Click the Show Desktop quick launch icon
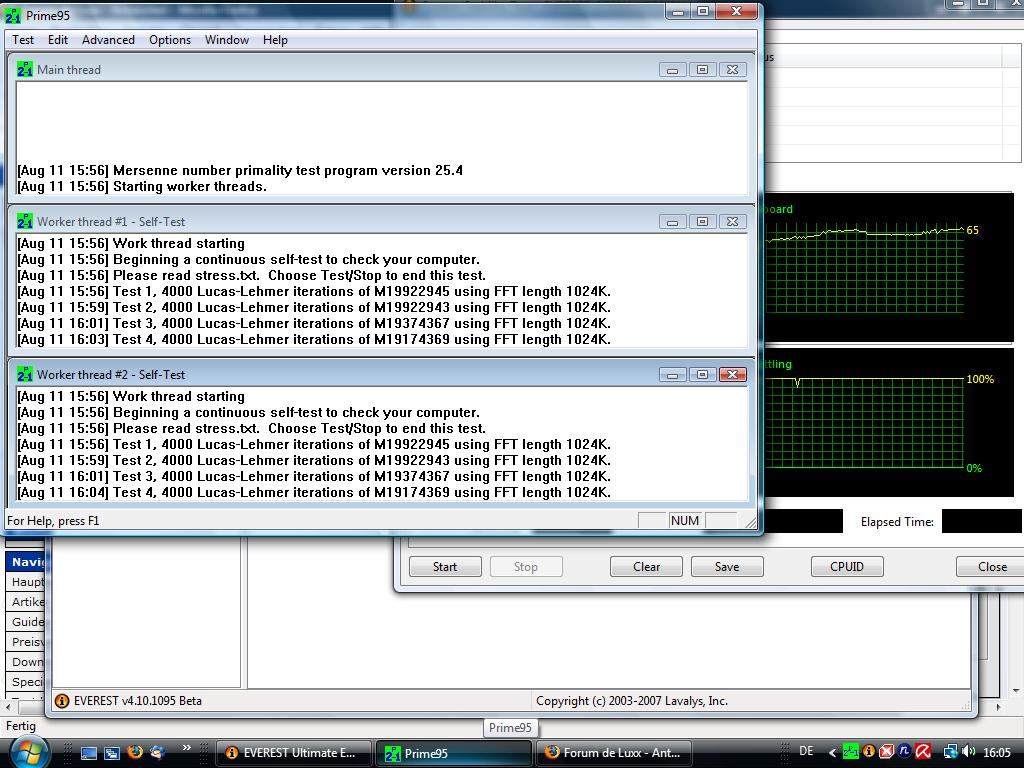This screenshot has width=1024, height=768. point(89,753)
